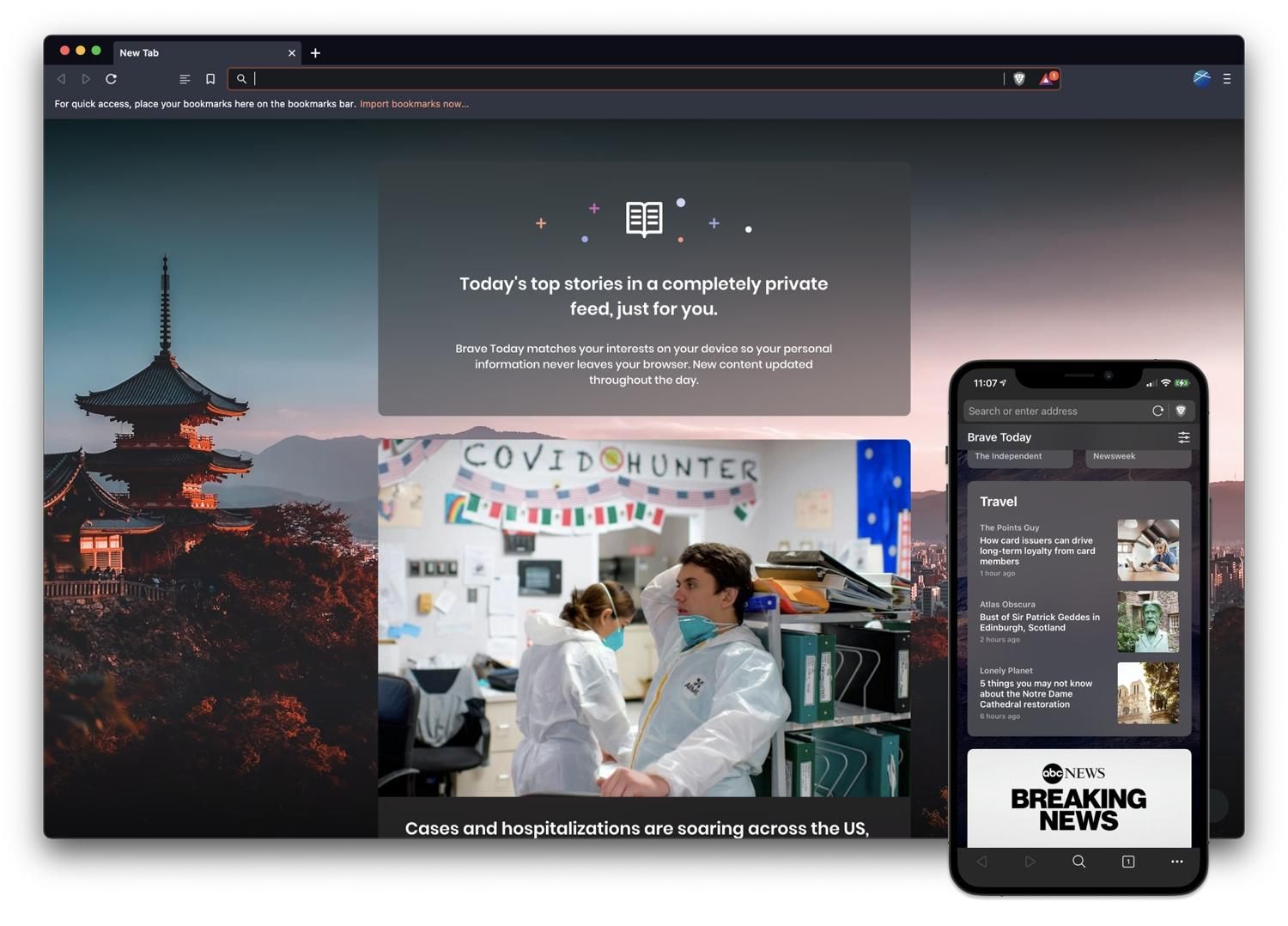Viewport: 1288px width, 926px height.
Task: Open the phone three-dot more menu
Action: point(1176,862)
